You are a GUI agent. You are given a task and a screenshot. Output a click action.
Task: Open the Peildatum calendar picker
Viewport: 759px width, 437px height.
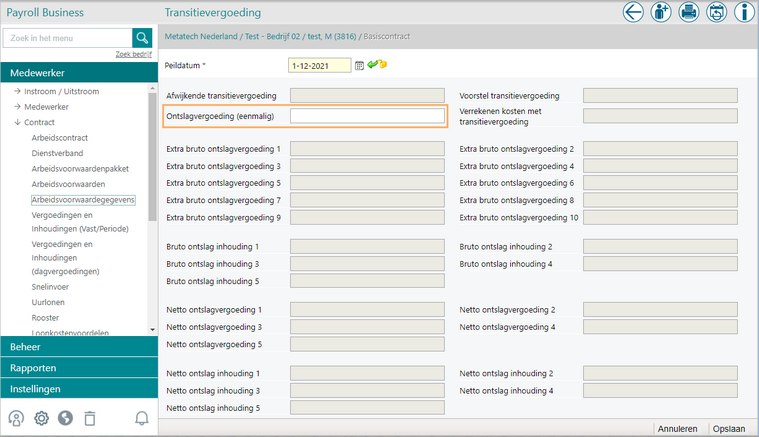[x=359, y=65]
